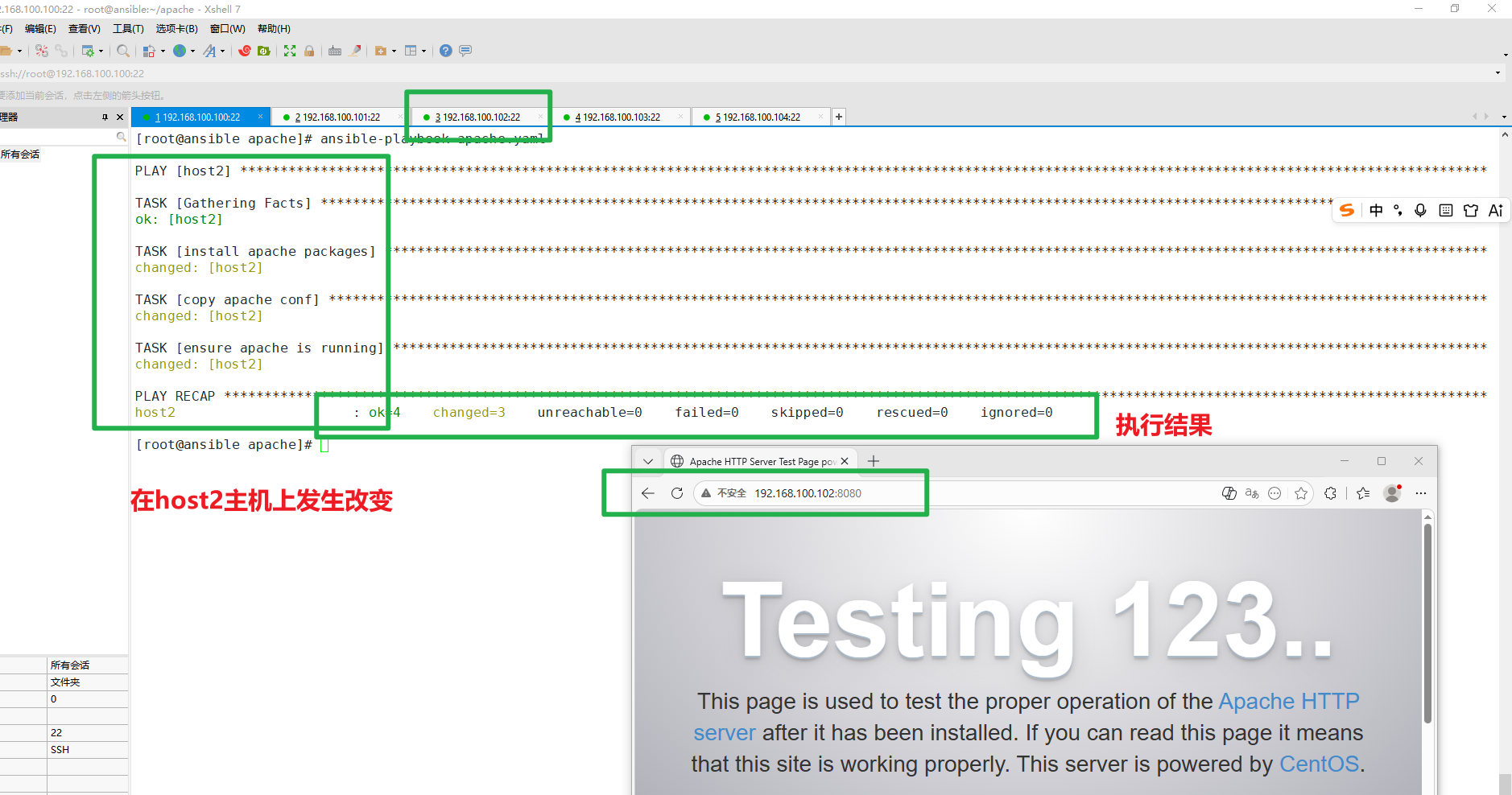Click the fullscreen toggle icon in toolbar

[x=290, y=51]
